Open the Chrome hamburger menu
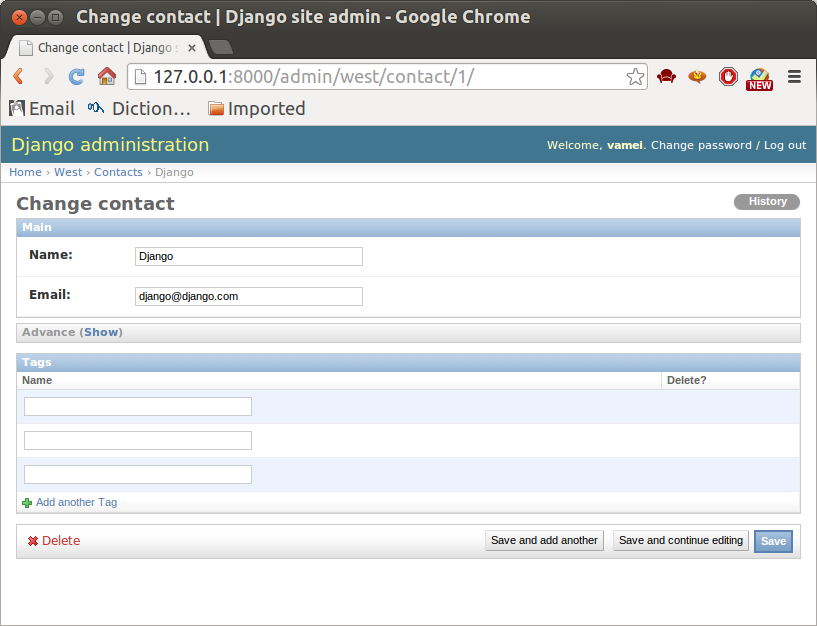Image resolution: width=817 pixels, height=626 pixels. point(794,77)
